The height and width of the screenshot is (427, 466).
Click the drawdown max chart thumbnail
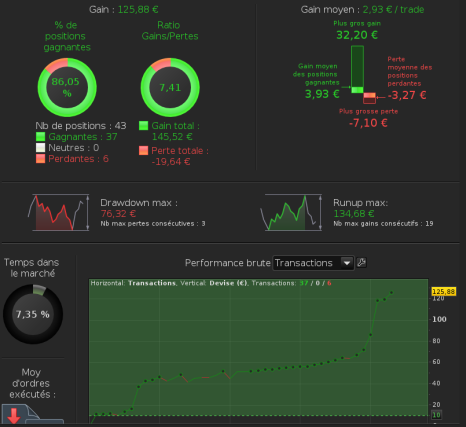(58, 212)
